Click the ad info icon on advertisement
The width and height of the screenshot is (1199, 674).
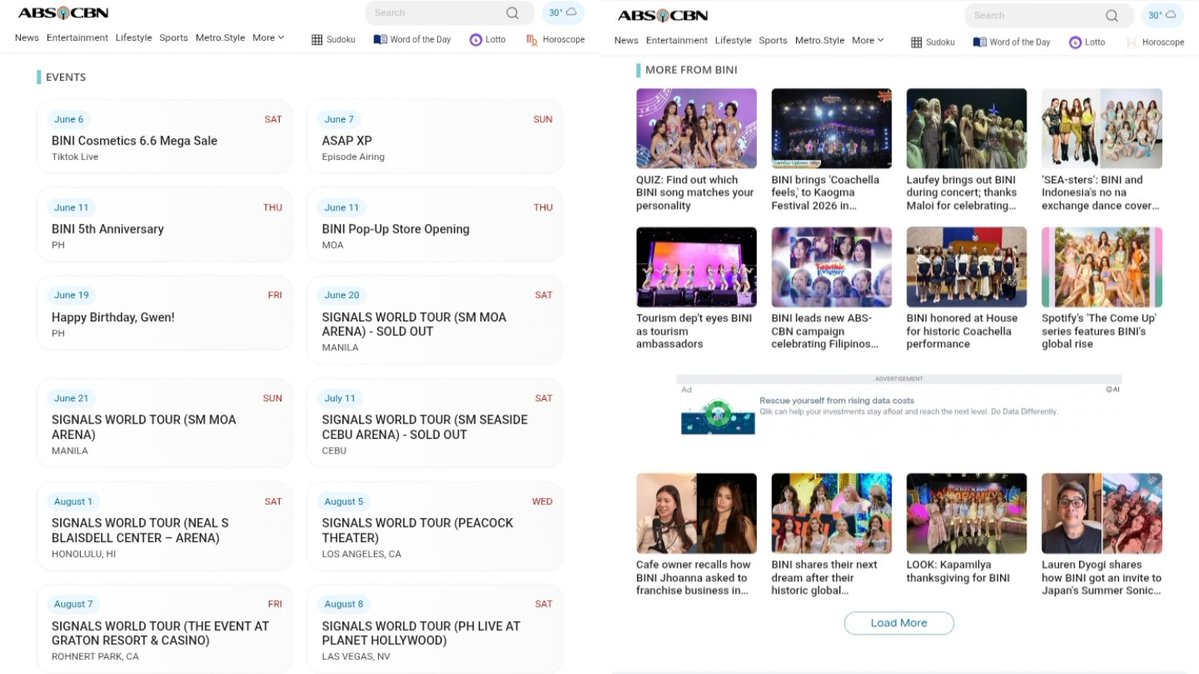[x=1113, y=389]
